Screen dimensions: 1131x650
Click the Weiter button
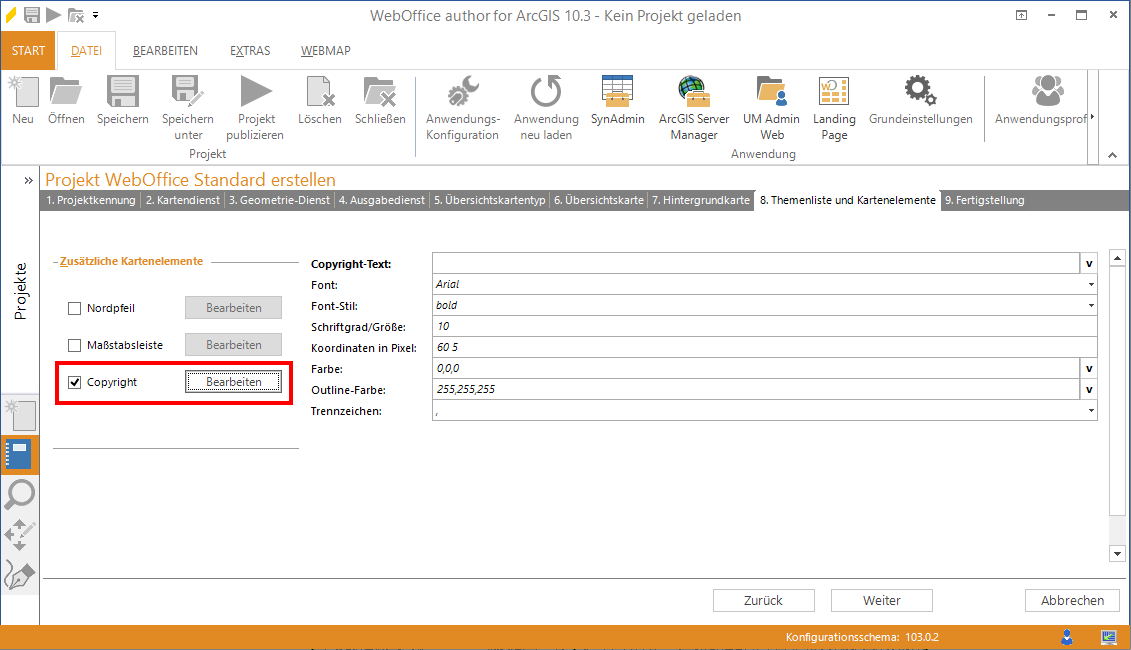pos(881,600)
